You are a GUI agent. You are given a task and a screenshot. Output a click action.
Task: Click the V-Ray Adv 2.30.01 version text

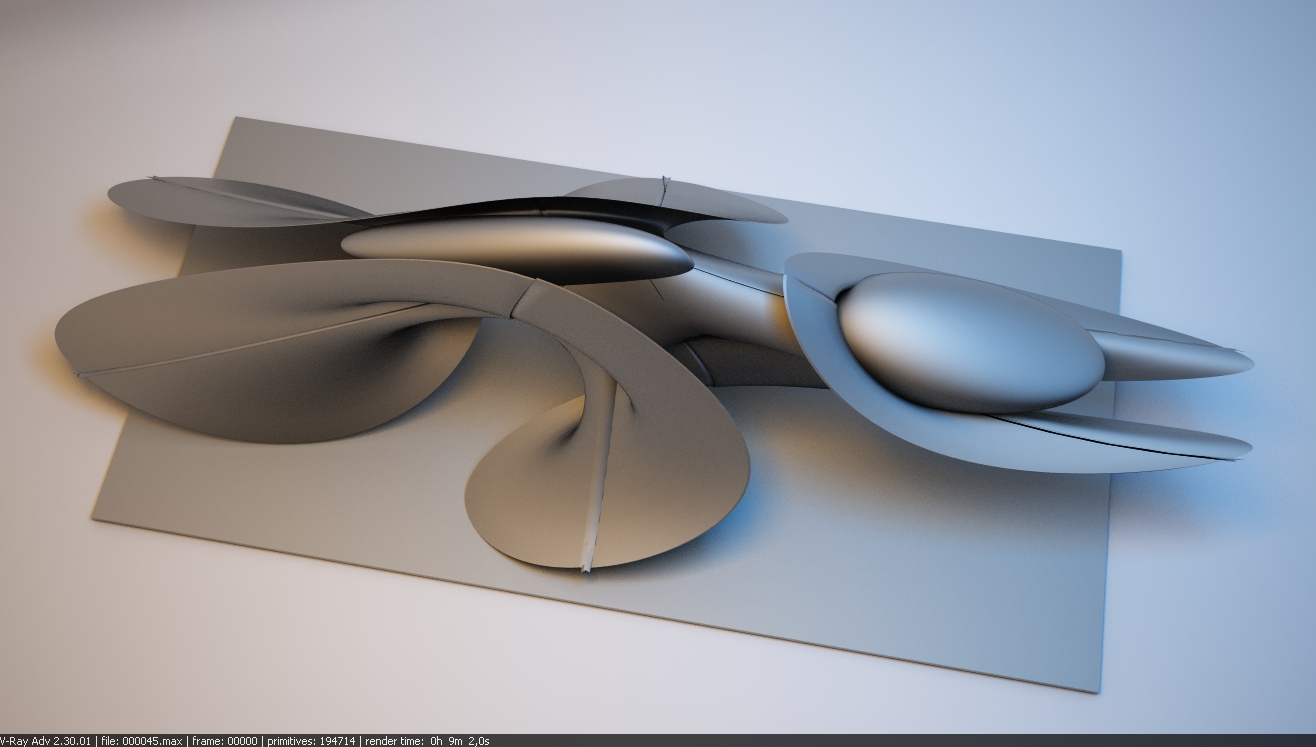[x=46, y=741]
